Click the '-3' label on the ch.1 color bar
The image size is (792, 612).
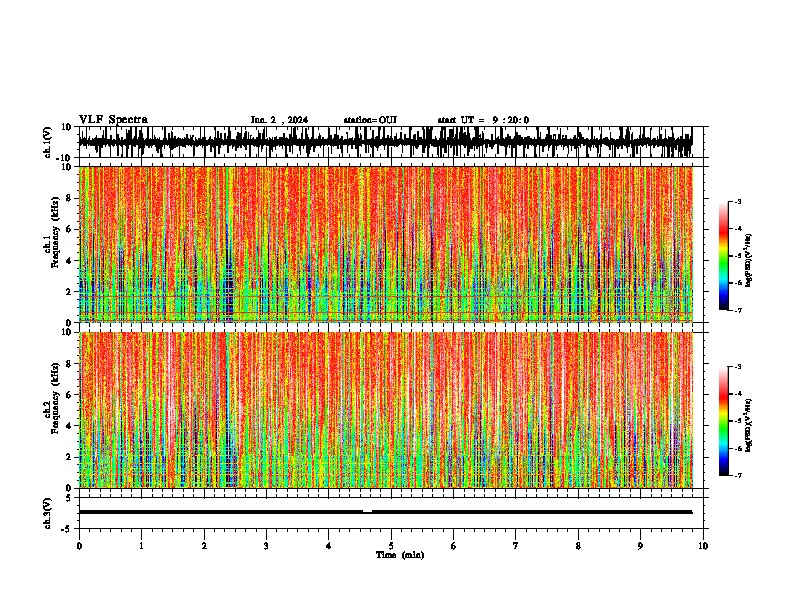737,201
